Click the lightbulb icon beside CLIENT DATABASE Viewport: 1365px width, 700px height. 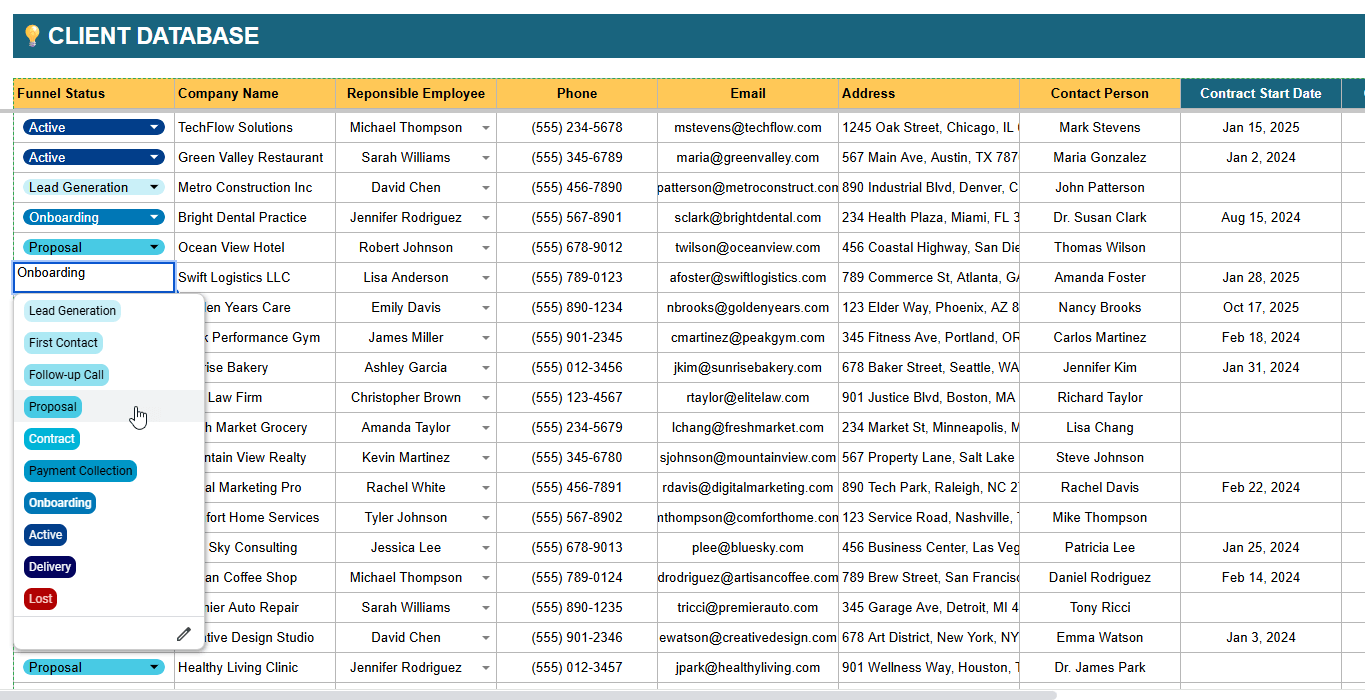pyautogui.click(x=32, y=34)
